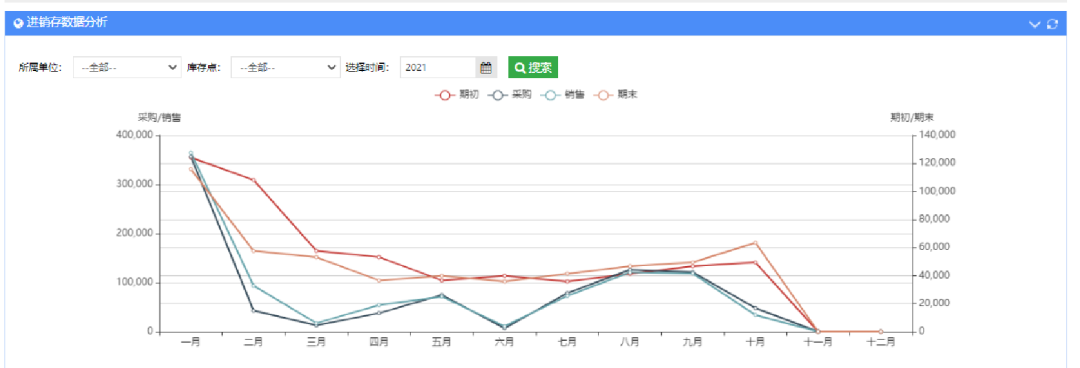This screenshot has height=368, width=1080.
Task: Click the green 搜索 button
Action: [533, 68]
